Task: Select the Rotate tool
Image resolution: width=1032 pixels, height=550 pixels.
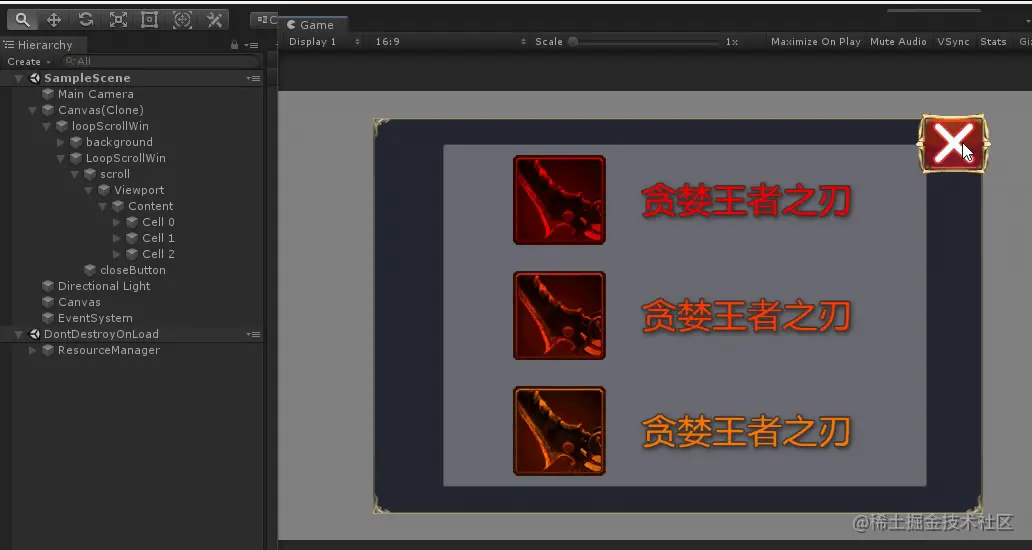Action: [86, 20]
